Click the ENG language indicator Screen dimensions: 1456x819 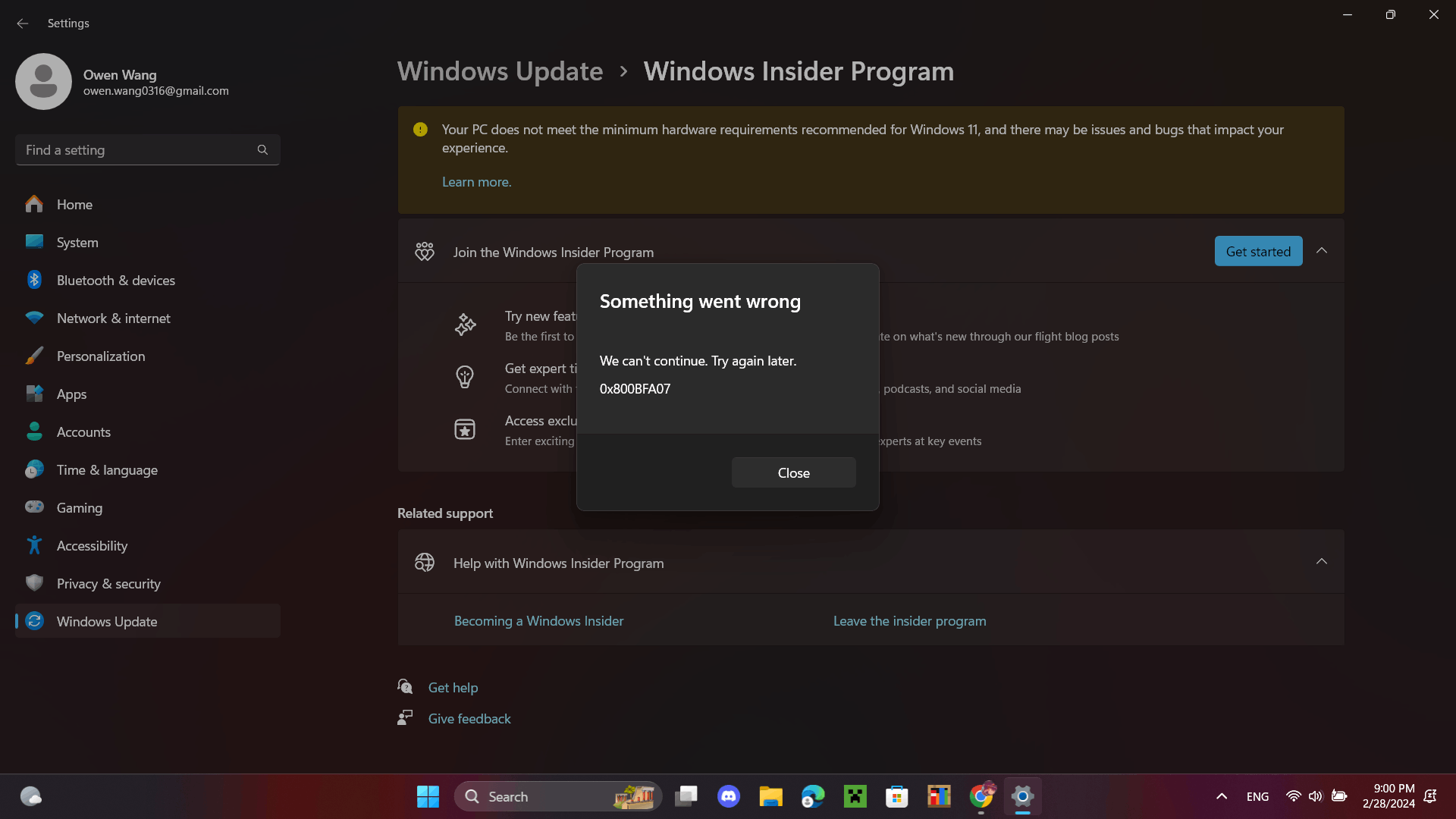1257,796
